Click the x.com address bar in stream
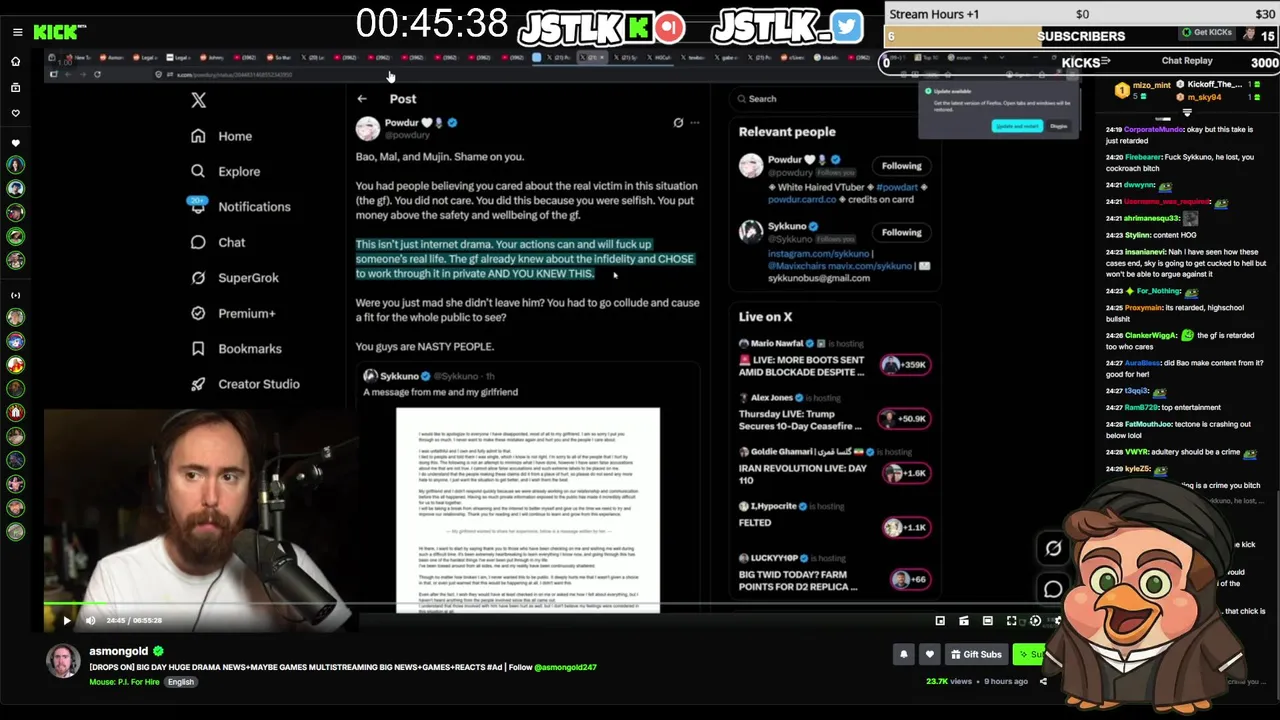 click(235, 74)
